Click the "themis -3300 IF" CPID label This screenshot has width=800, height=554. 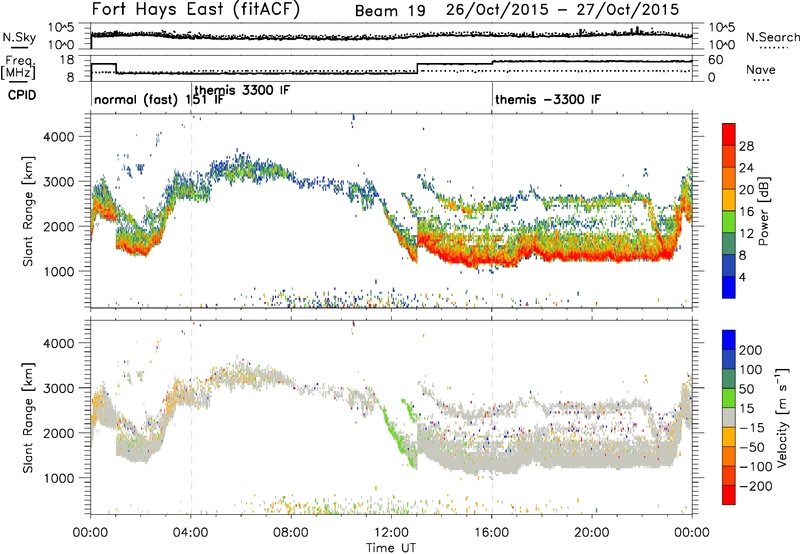click(x=548, y=99)
